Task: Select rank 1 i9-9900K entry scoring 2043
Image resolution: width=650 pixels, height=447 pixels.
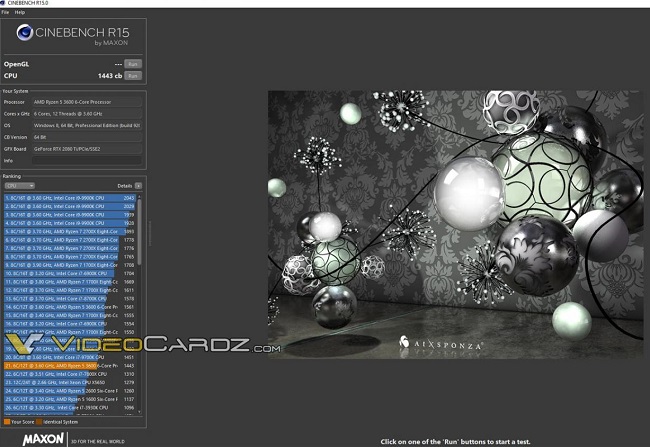Action: [x=70, y=198]
